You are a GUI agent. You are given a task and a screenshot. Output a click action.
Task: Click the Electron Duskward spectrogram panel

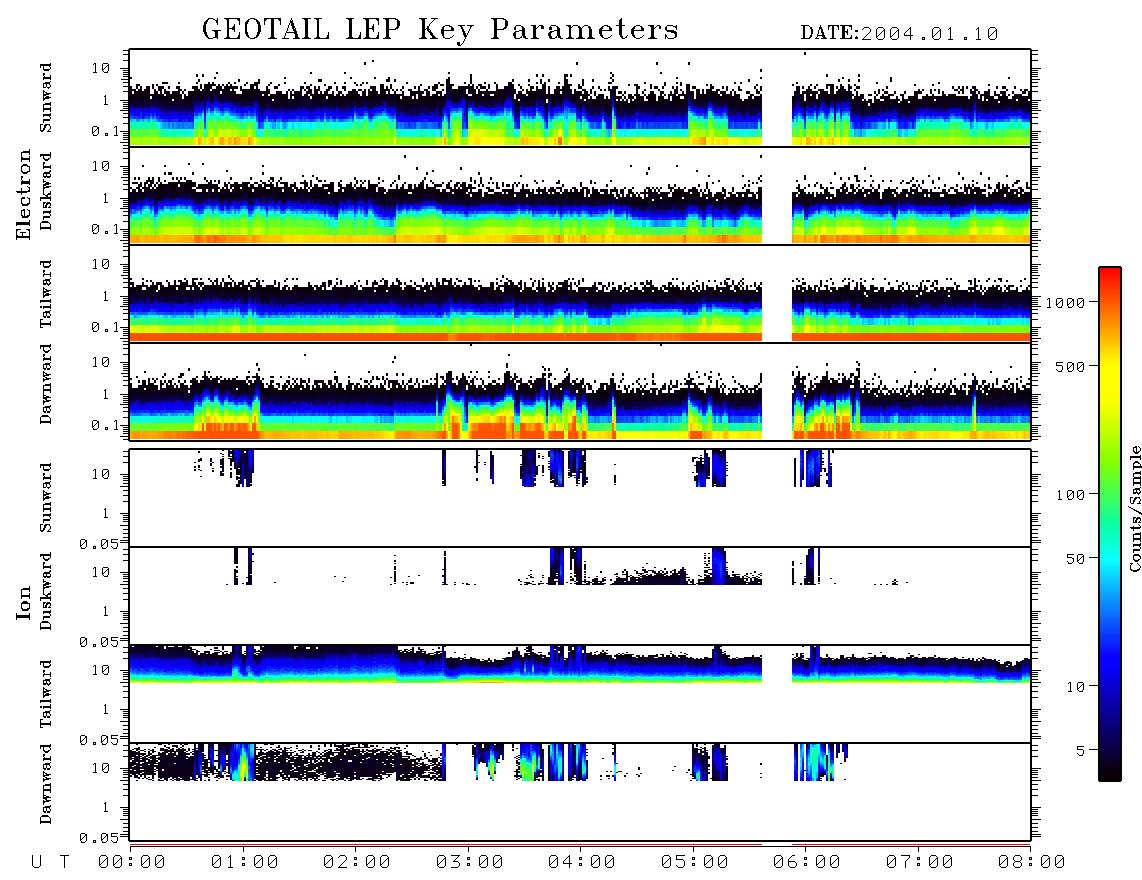[580, 195]
